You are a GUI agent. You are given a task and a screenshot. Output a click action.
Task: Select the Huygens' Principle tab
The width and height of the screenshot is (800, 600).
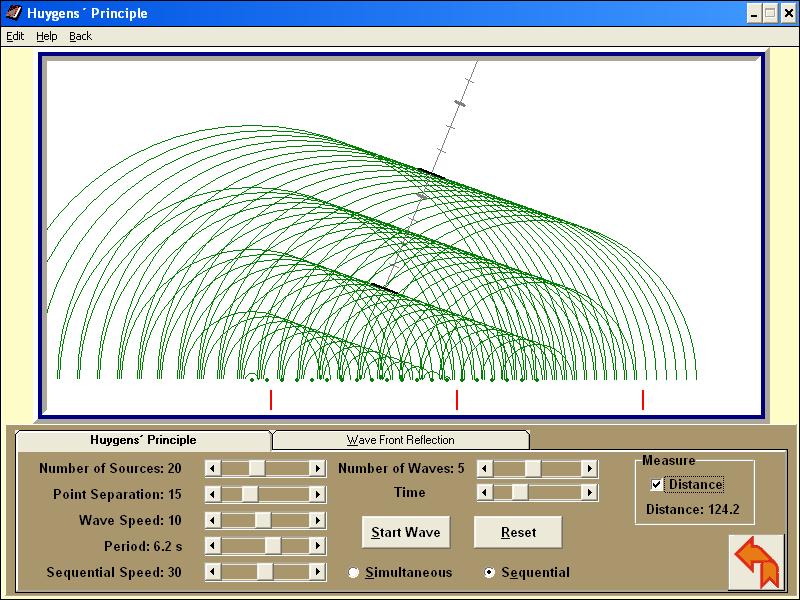[x=143, y=440]
